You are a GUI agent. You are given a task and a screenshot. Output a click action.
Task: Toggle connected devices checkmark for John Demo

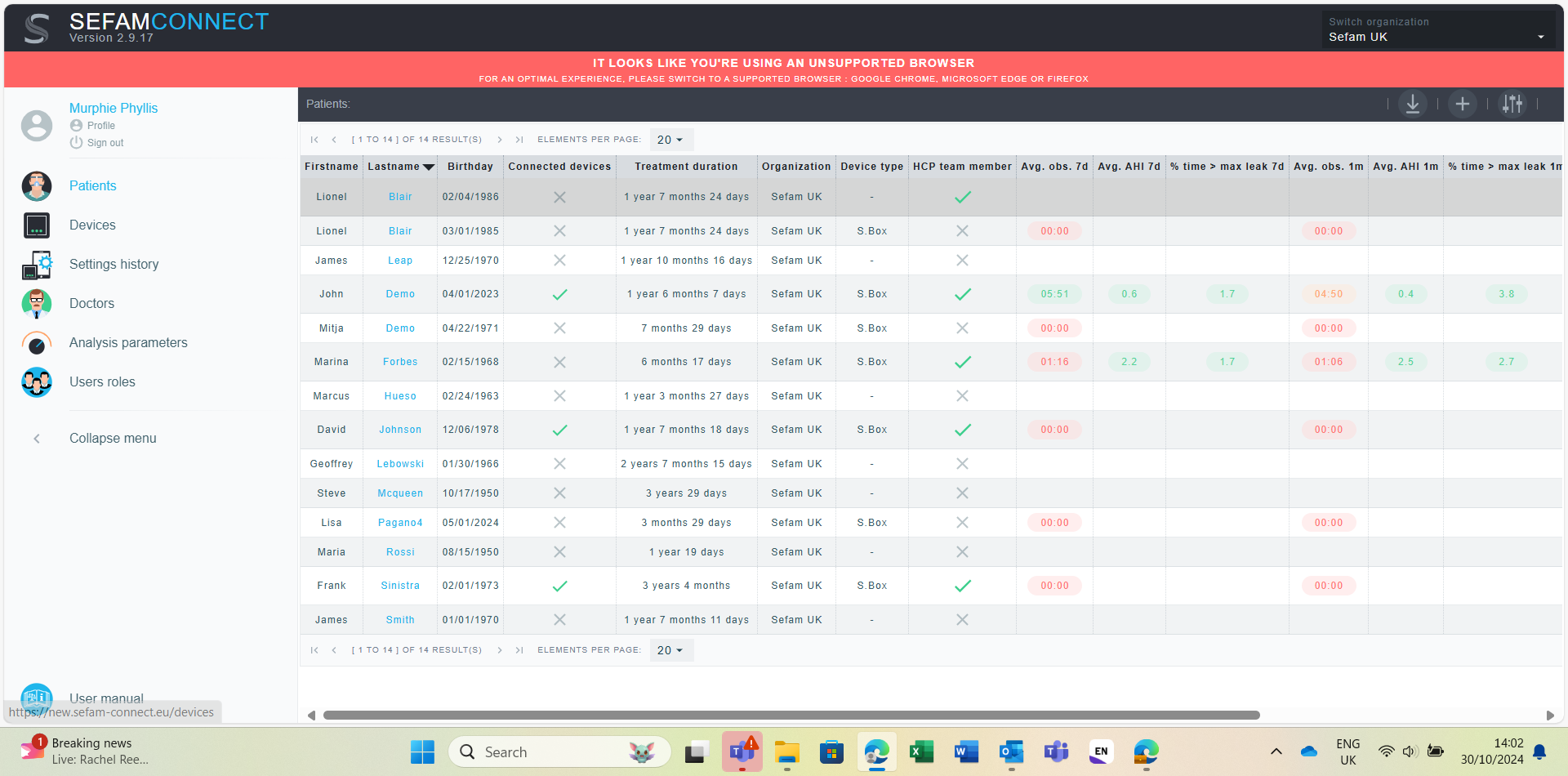(x=559, y=294)
